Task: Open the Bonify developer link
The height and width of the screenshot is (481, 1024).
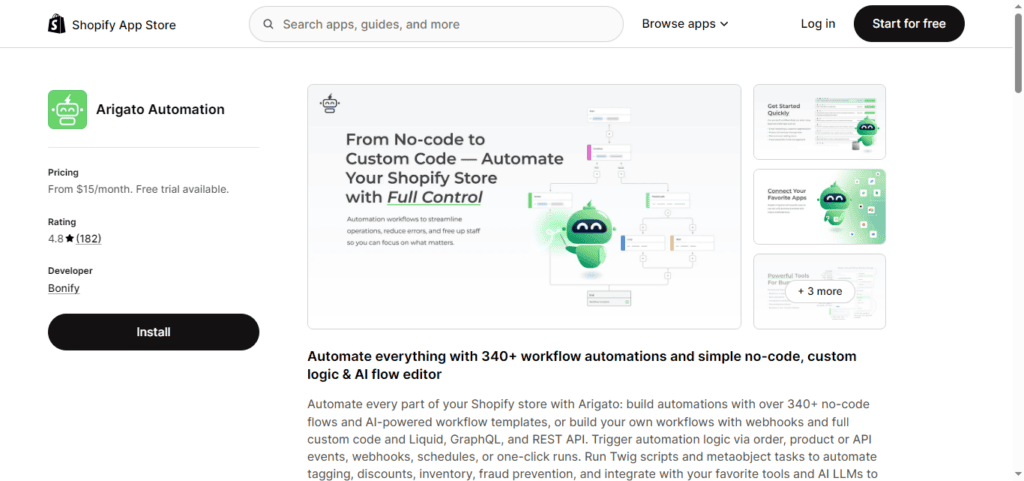Action: pyautogui.click(x=64, y=288)
